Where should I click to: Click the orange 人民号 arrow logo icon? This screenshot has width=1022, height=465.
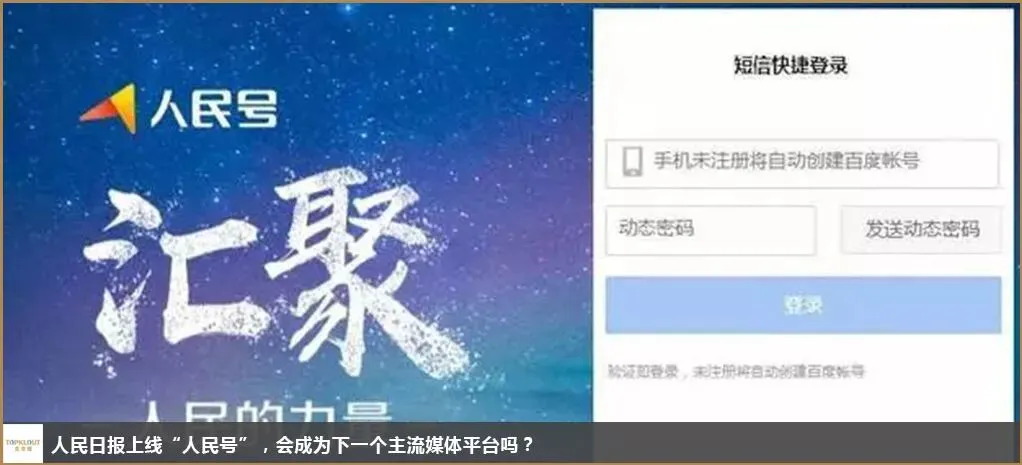(111, 108)
